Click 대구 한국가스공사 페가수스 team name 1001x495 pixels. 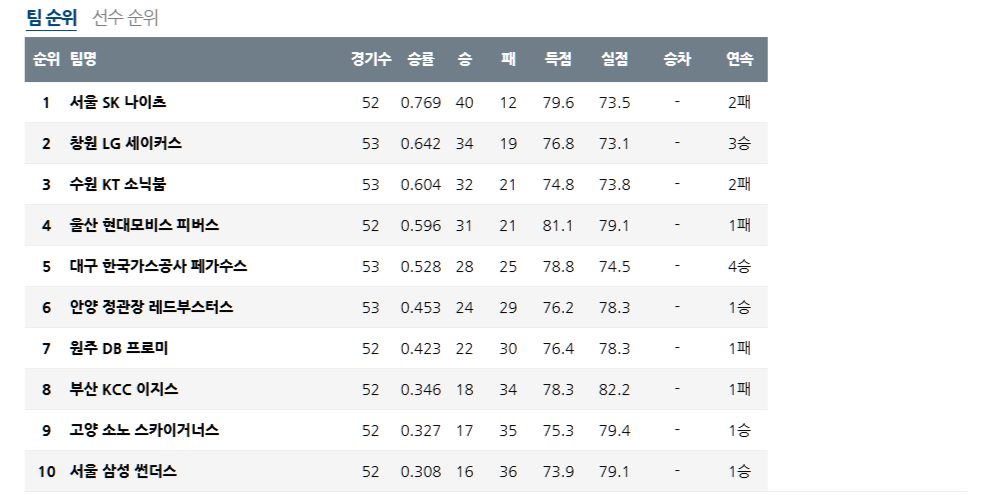coord(158,266)
